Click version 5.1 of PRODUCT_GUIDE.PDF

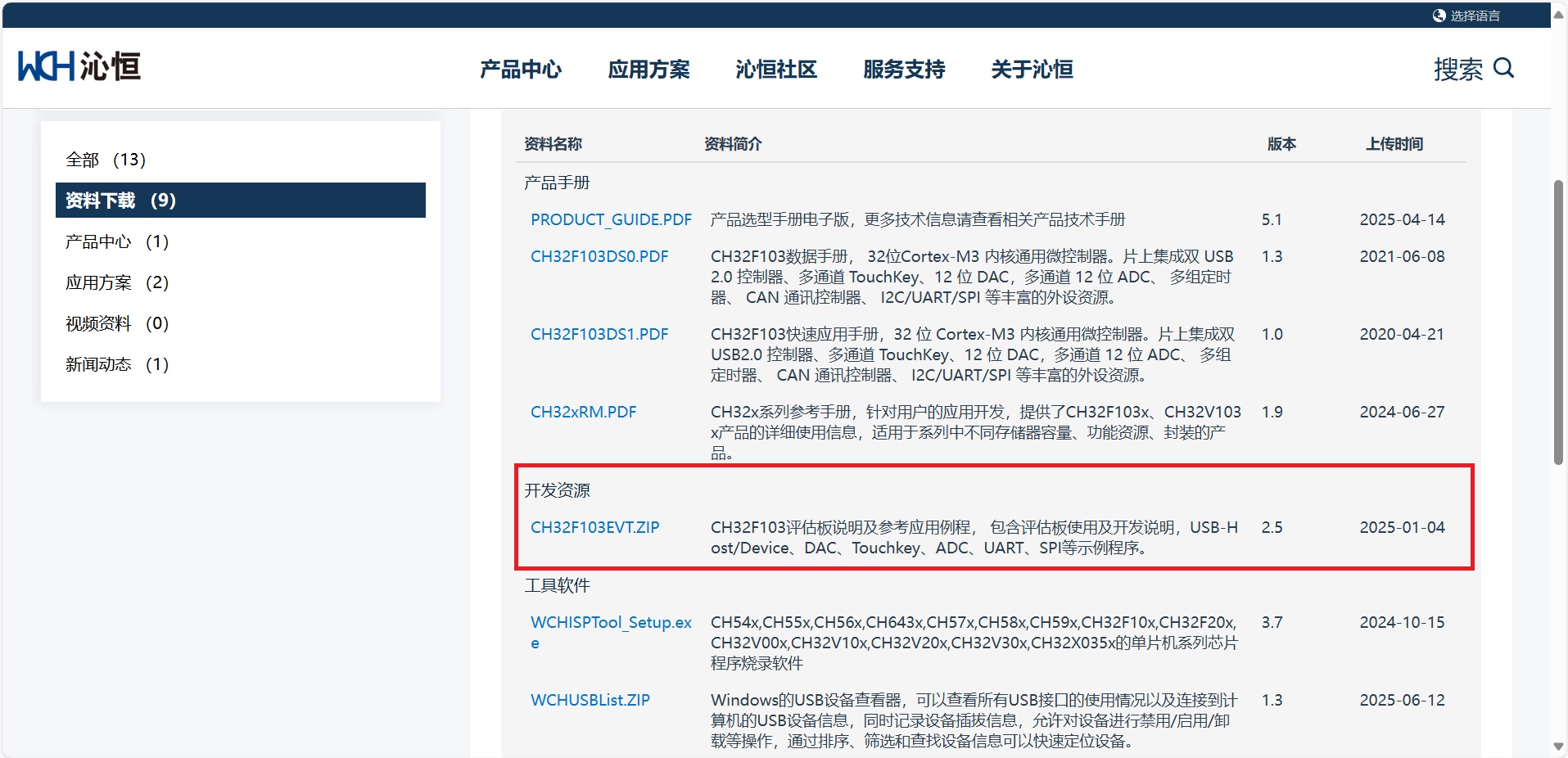(x=1272, y=219)
